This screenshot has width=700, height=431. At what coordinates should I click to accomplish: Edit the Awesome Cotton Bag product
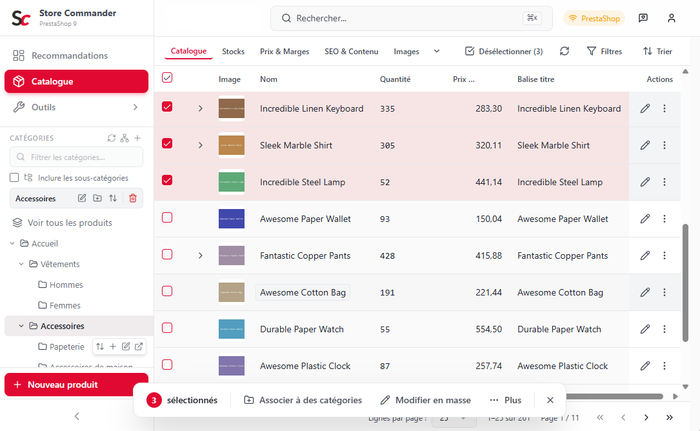(x=645, y=292)
